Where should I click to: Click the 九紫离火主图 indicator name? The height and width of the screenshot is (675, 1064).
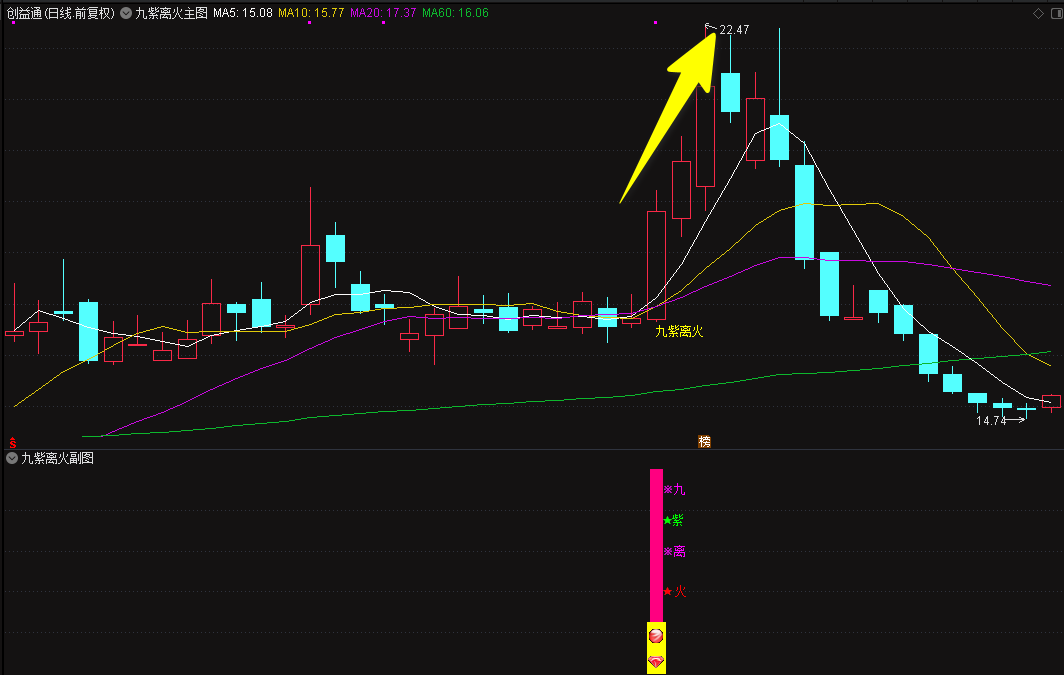click(171, 13)
